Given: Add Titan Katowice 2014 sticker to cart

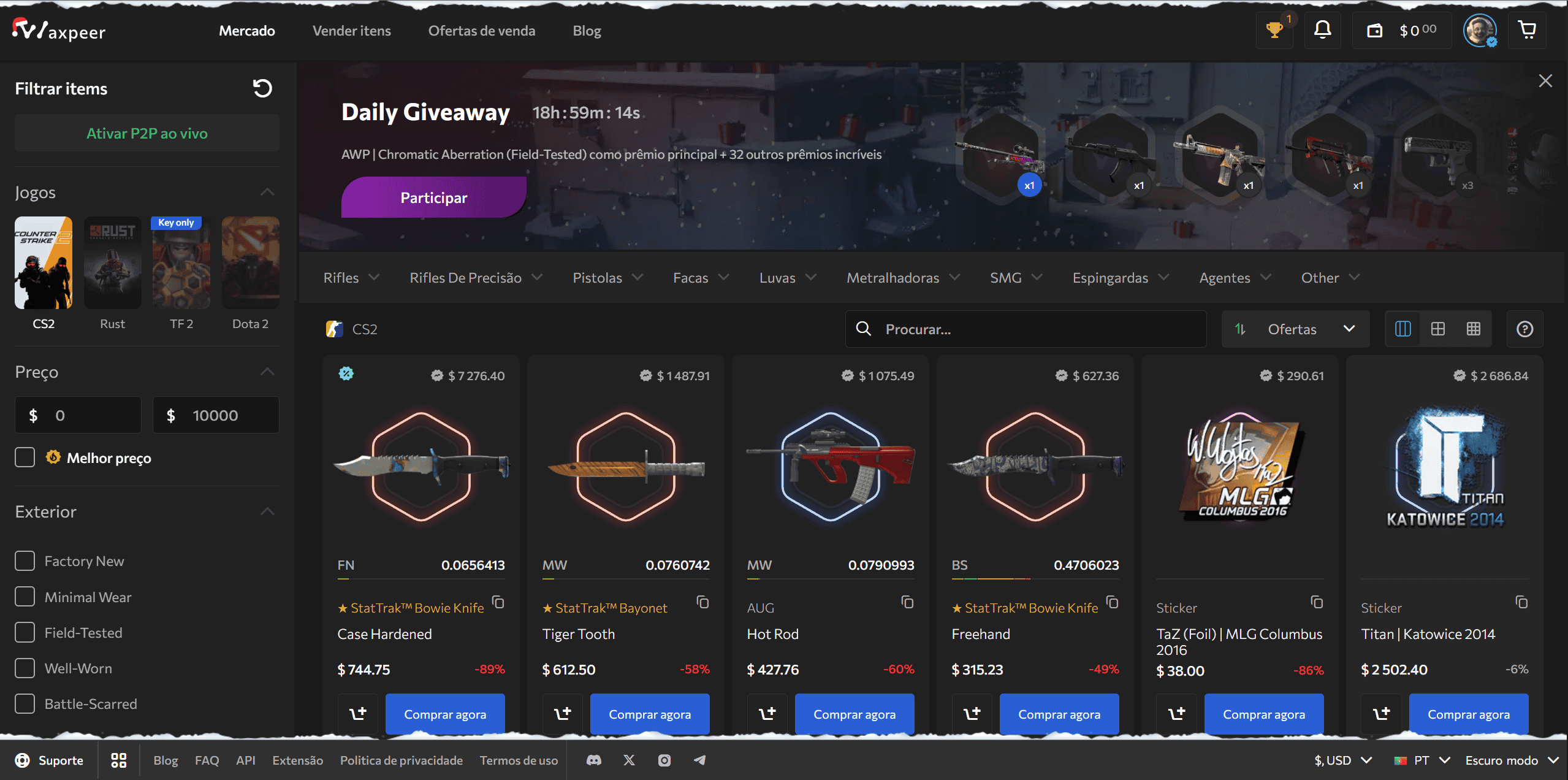Looking at the screenshot, I should coord(1382,714).
